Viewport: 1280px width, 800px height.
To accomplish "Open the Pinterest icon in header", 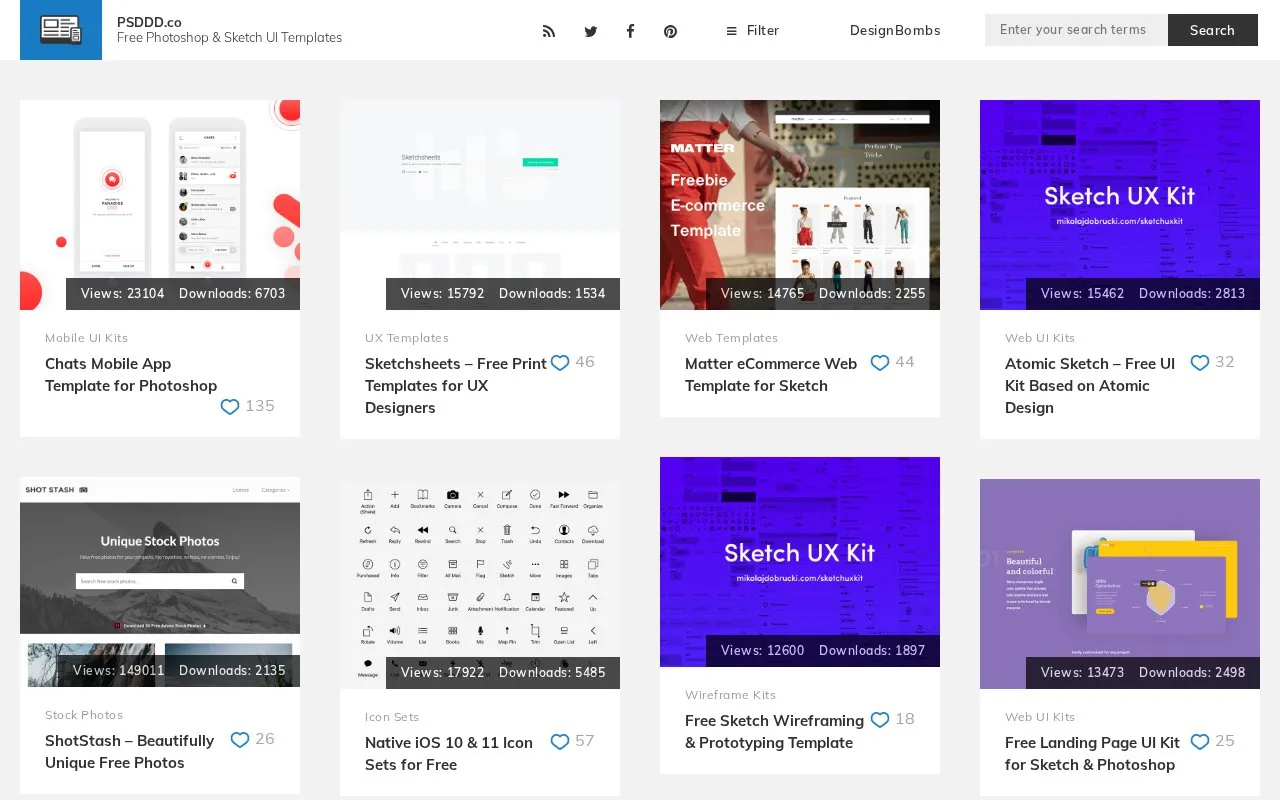I will [x=671, y=31].
